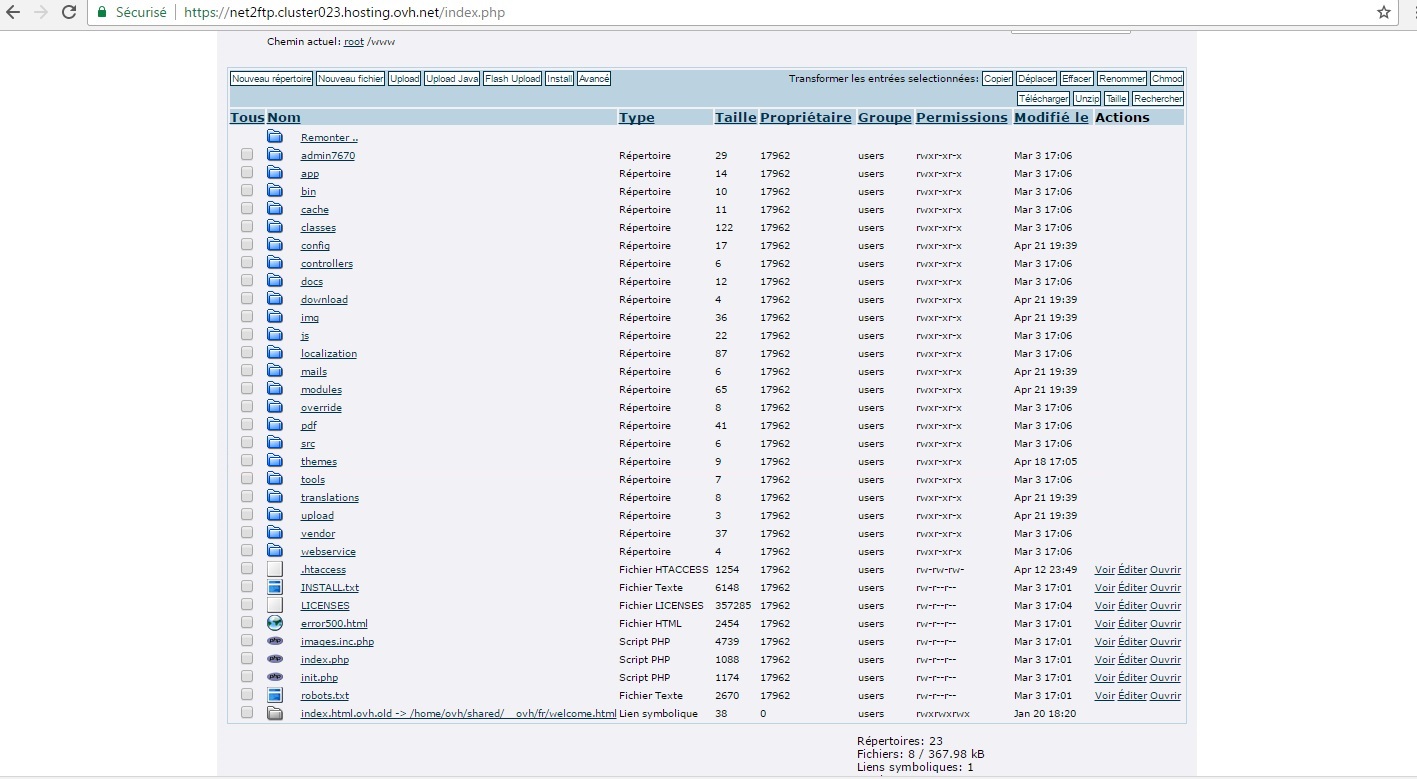This screenshot has height=779, width=1417.
Task: Select the checkbox next to .htaccess
Action: coord(247,569)
